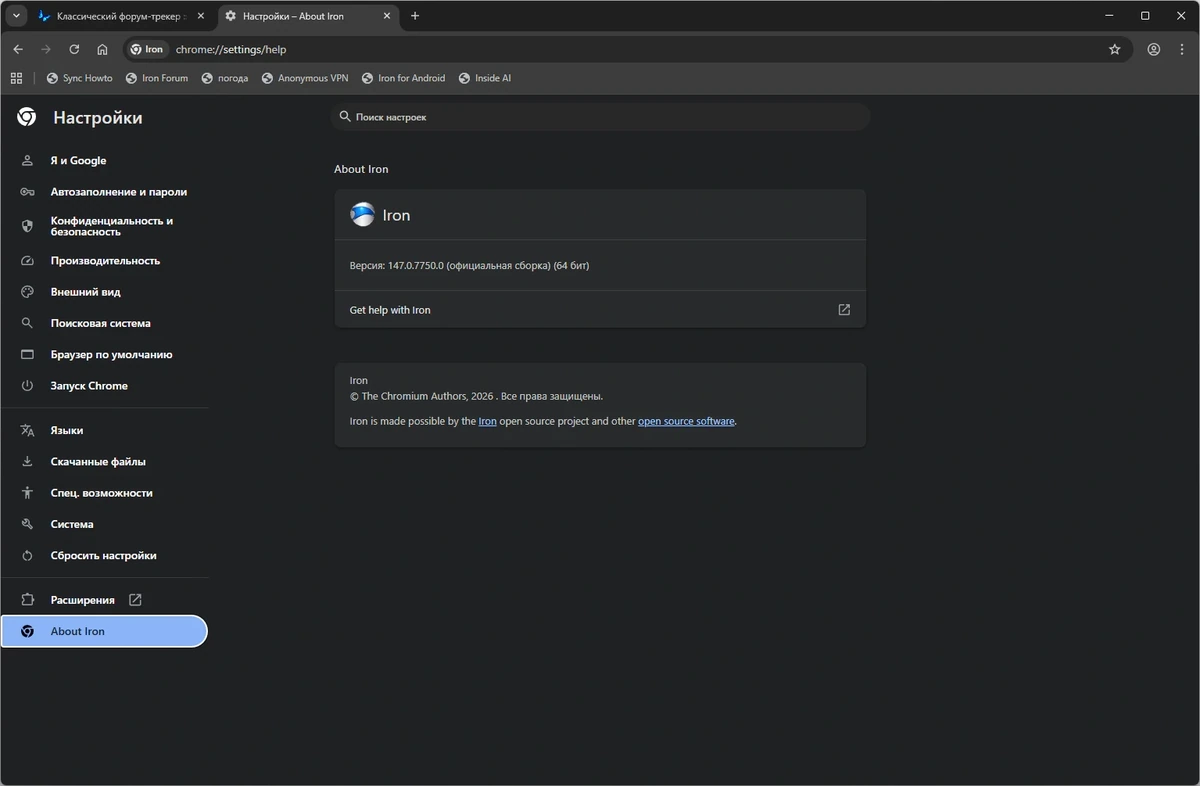The width and height of the screenshot is (1200, 786).
Task: Open Поисковая система settings section
Action: [x=104, y=323]
